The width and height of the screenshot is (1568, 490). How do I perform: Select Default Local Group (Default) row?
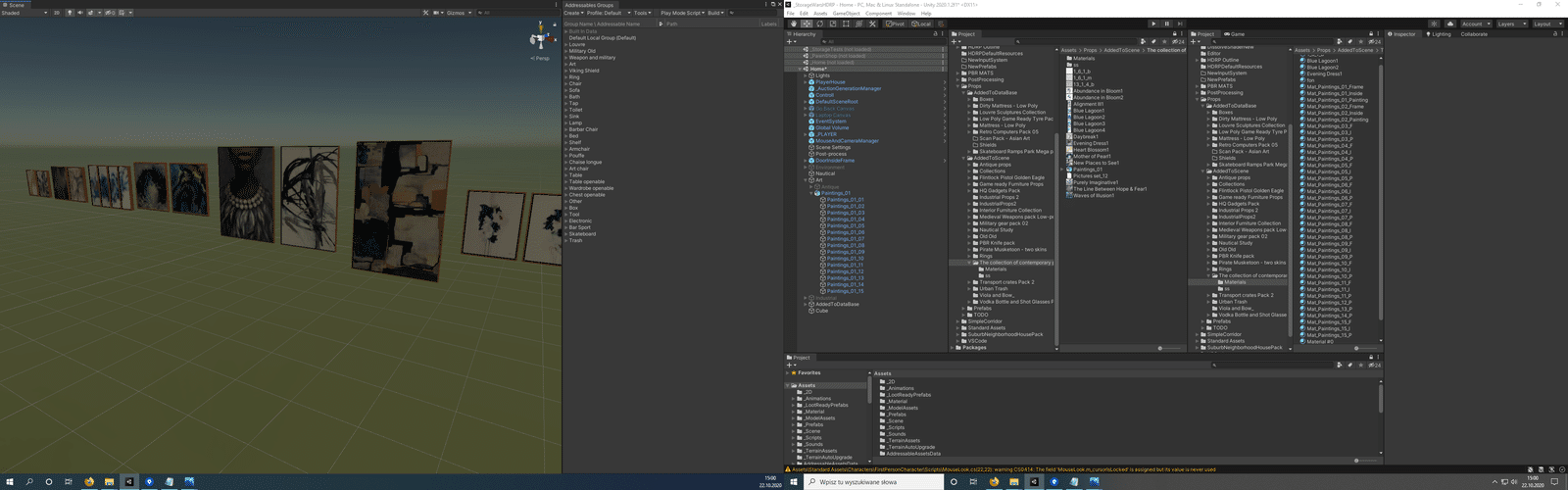click(x=603, y=37)
